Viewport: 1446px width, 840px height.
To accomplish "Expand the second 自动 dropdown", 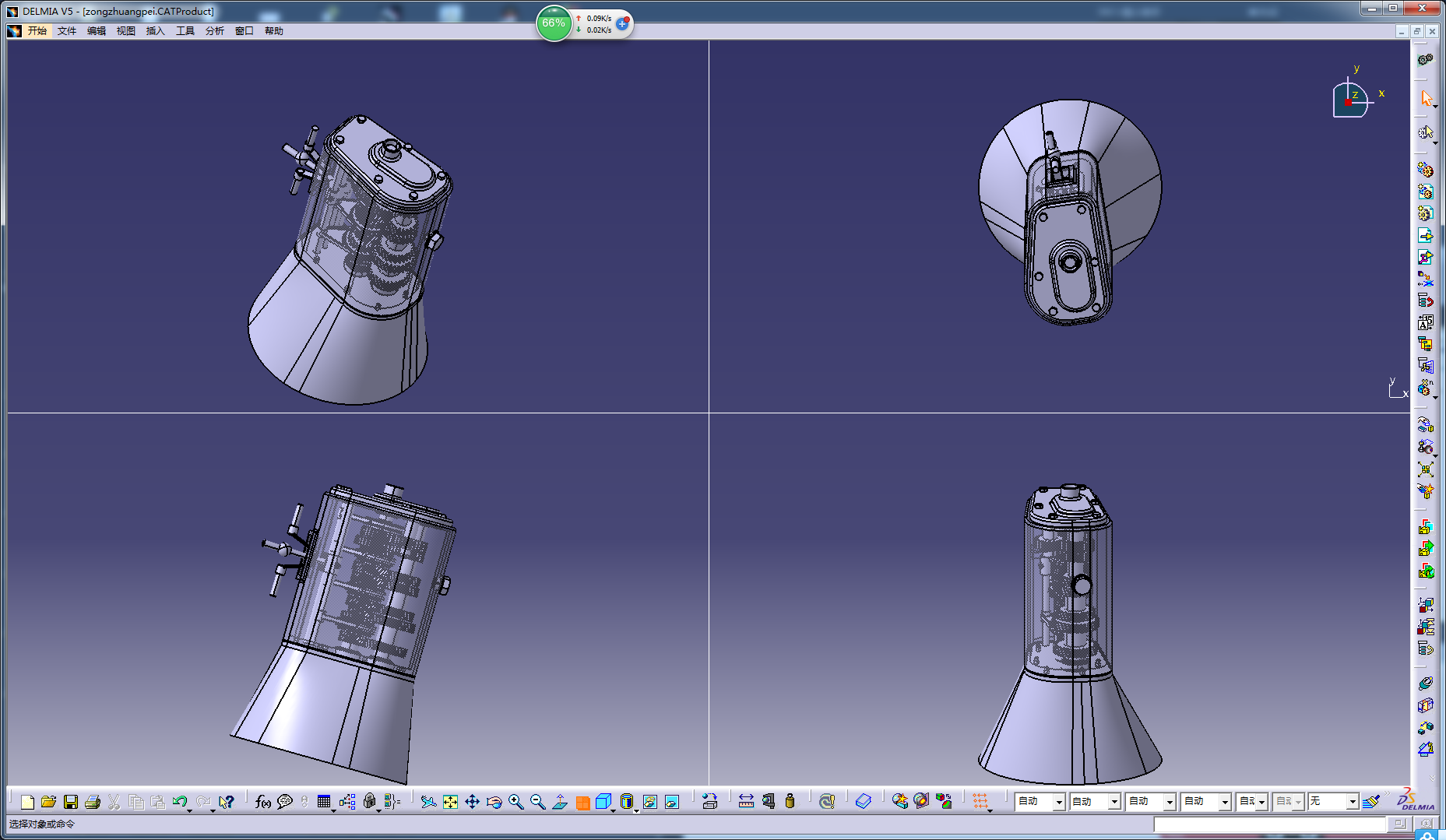I will click(1114, 802).
